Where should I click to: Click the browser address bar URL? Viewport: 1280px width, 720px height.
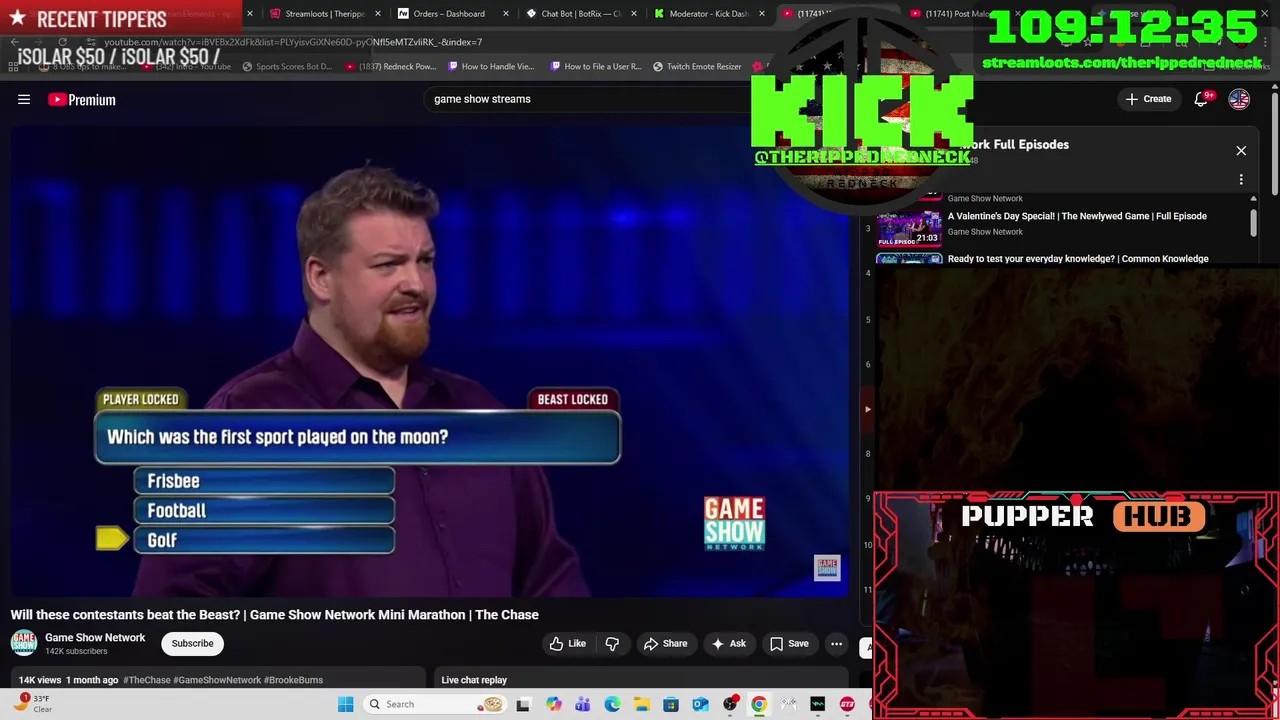(293, 43)
